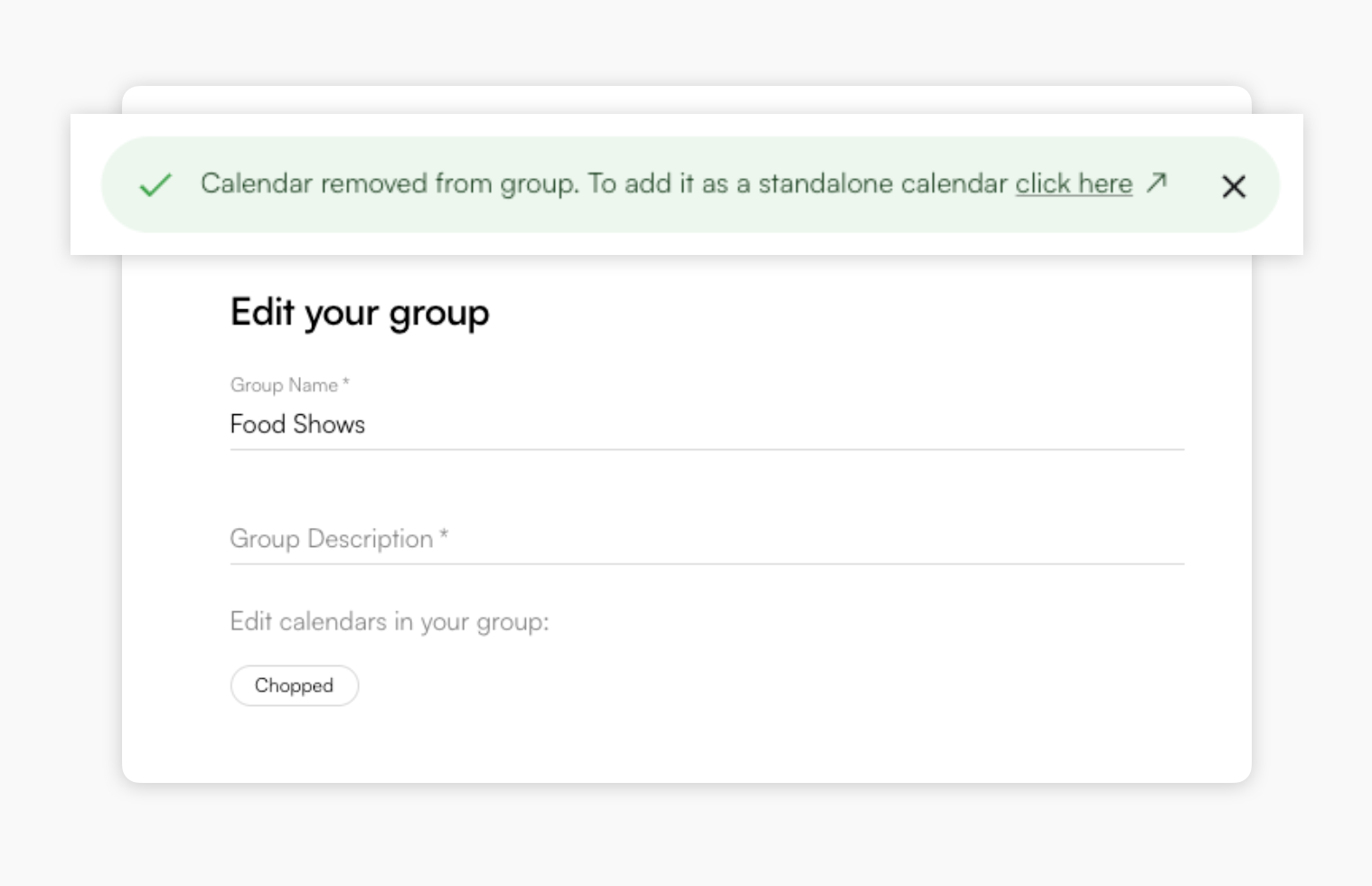
Task: Click the empty right end of Group Name field
Action: click(1085, 424)
